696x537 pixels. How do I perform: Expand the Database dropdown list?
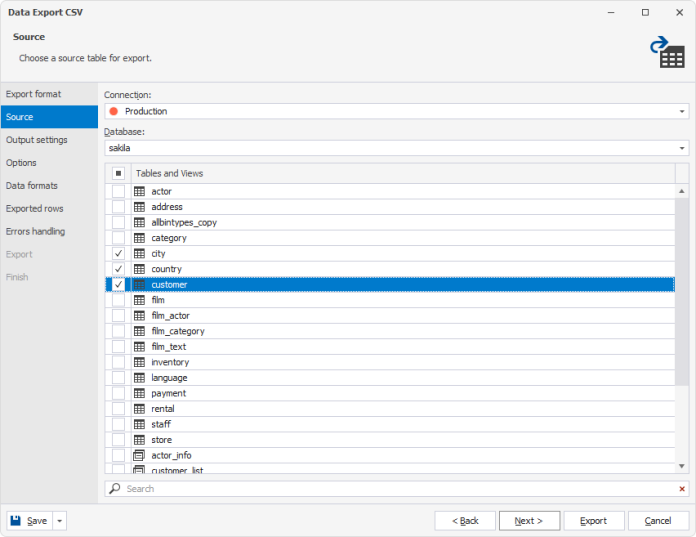coord(682,148)
